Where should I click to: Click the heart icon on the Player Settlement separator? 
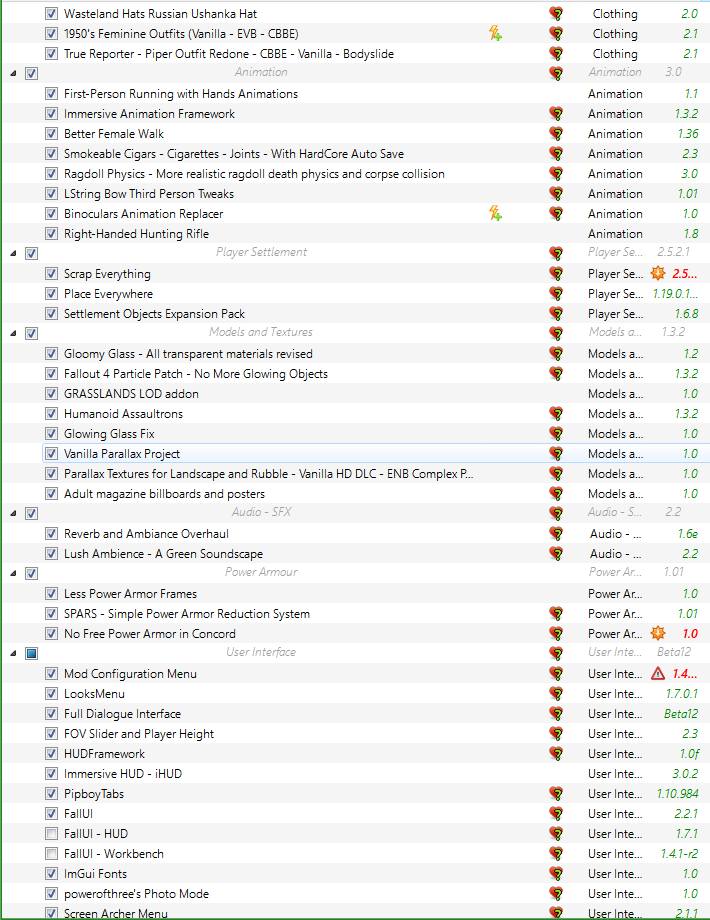pyautogui.click(x=556, y=253)
